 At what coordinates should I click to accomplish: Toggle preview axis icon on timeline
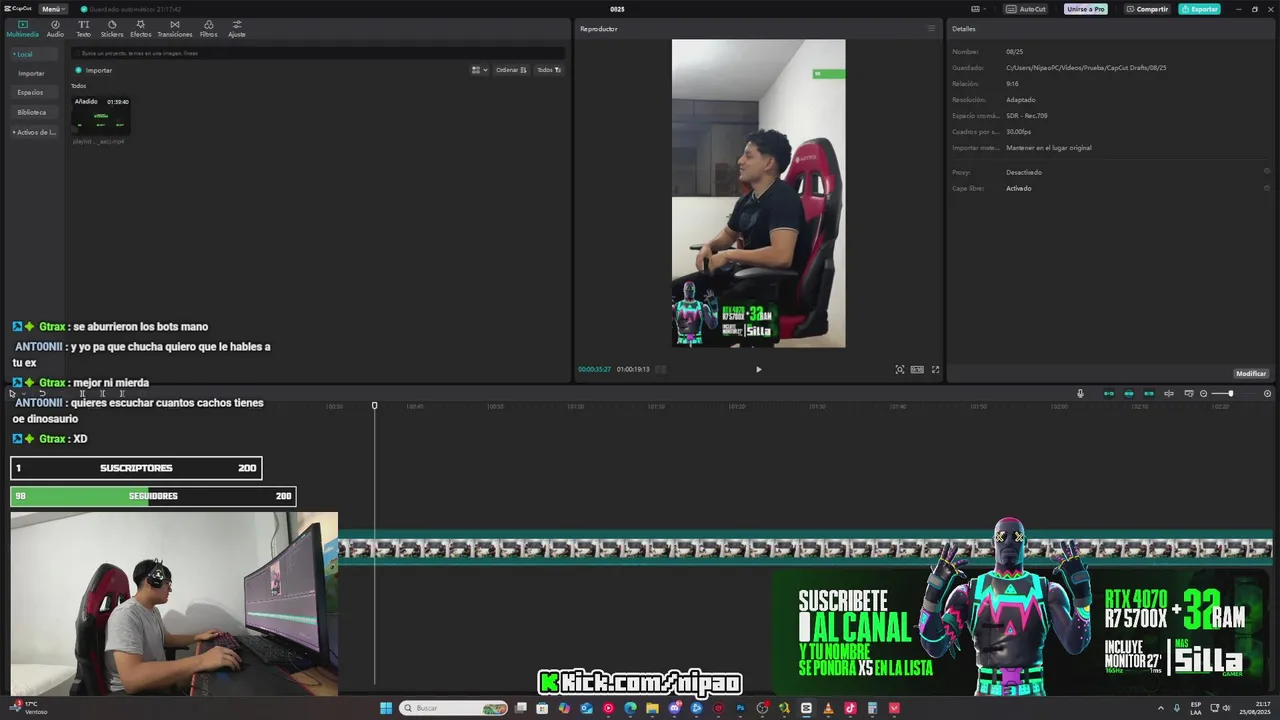(x=1169, y=393)
